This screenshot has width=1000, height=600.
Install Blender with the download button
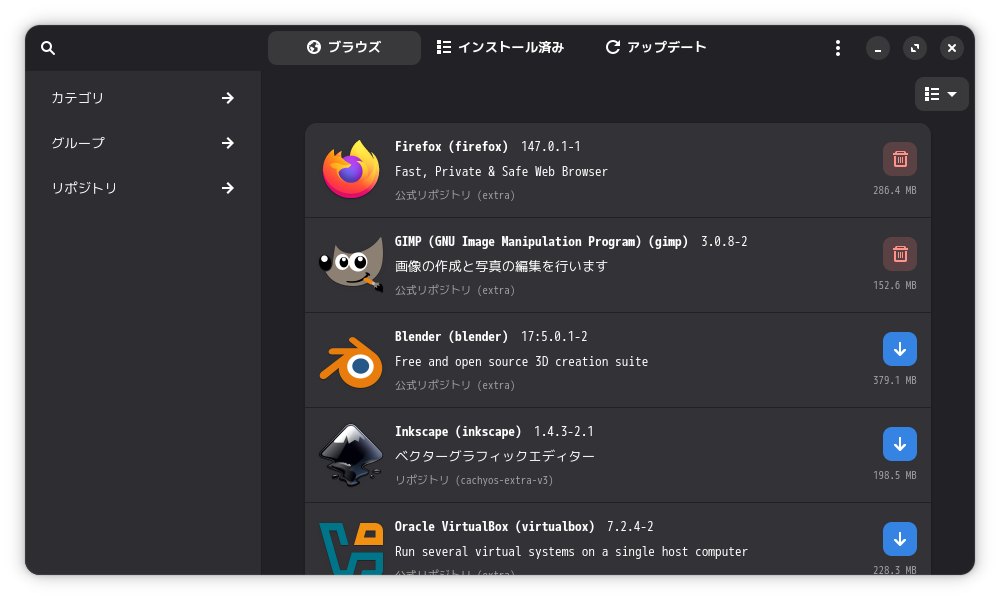899,349
